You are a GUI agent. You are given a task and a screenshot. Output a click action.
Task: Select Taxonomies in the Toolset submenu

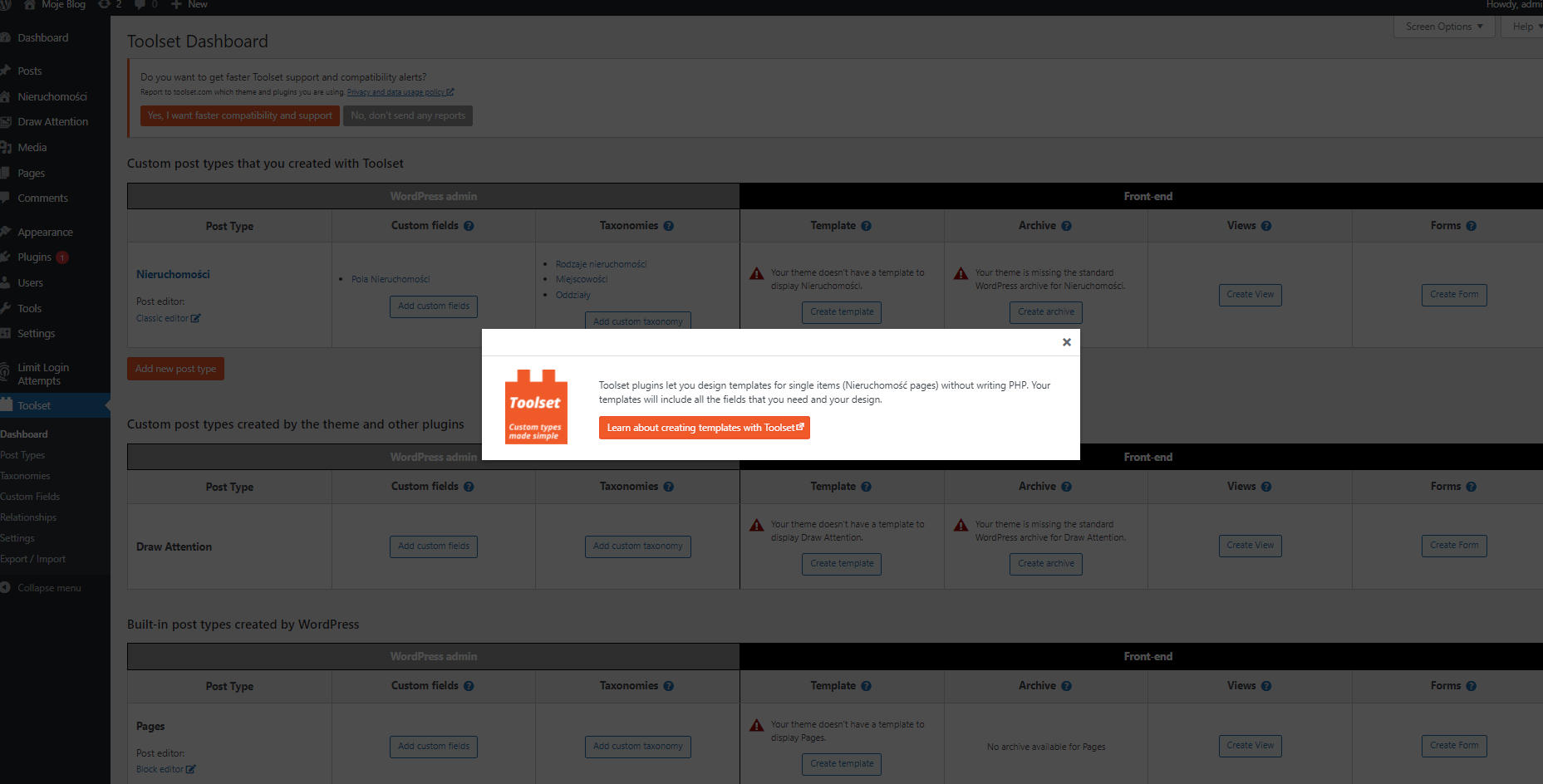click(x=25, y=476)
